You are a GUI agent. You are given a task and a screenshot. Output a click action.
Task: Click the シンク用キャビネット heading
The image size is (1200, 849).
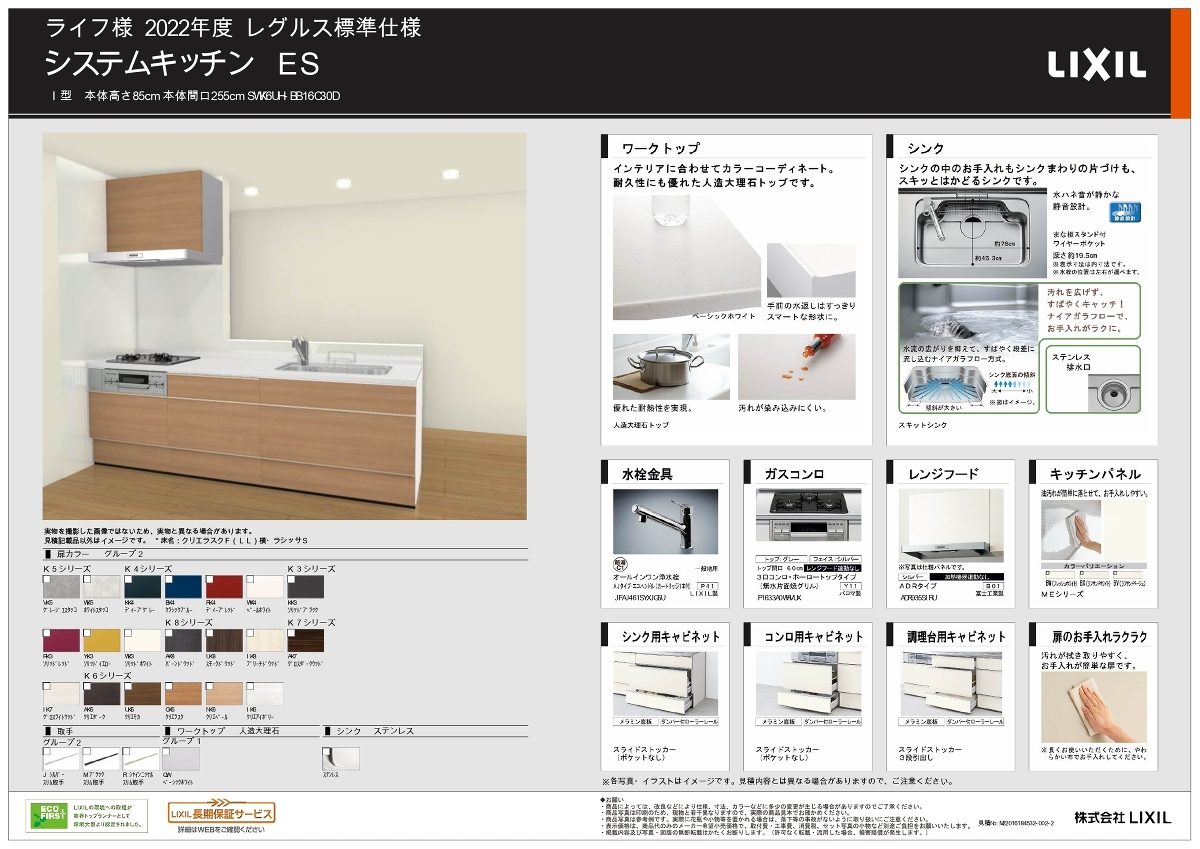[x=670, y=637]
